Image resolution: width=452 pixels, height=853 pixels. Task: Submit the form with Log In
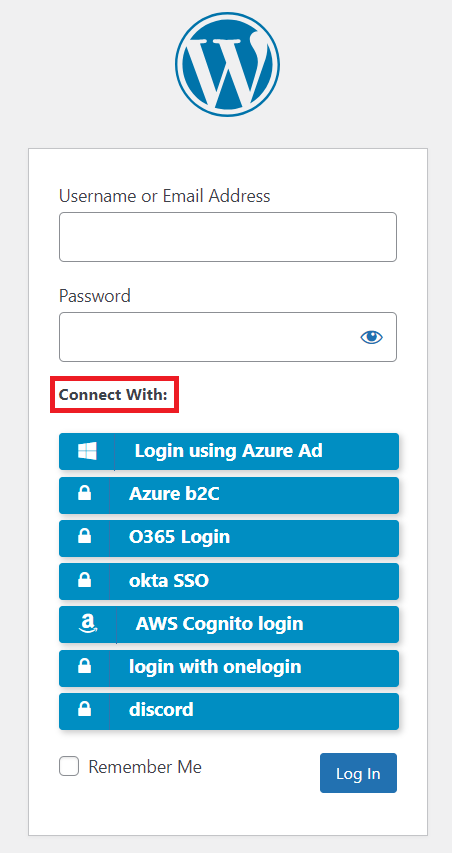358,773
